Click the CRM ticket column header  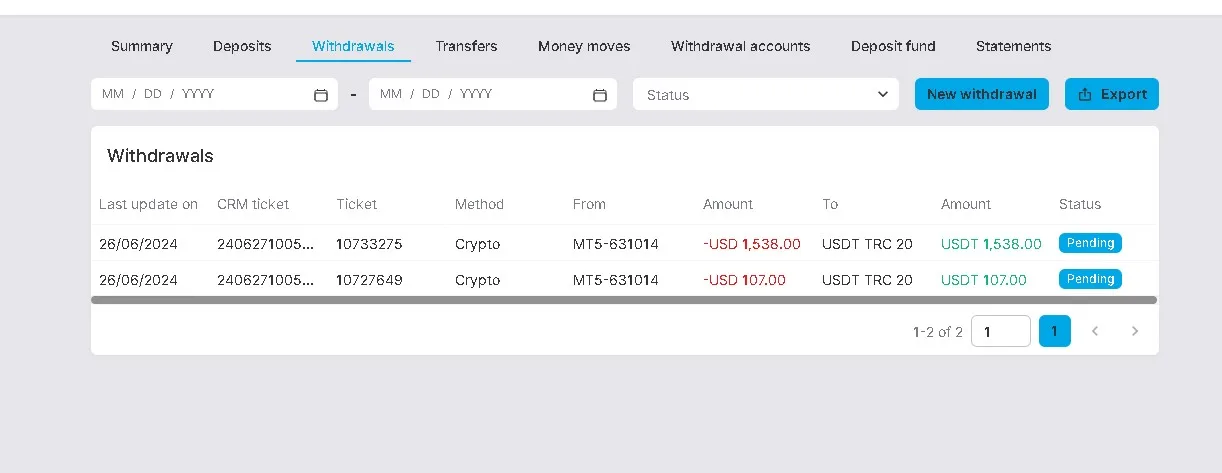pyautogui.click(x=253, y=204)
